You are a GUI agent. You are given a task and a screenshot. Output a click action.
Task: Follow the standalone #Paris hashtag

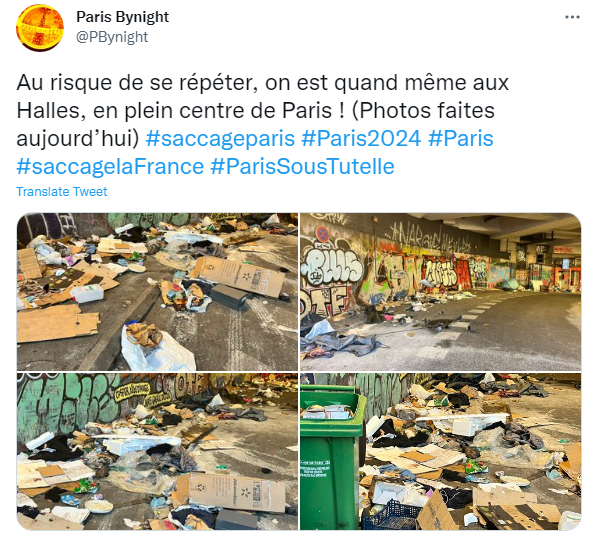click(461, 138)
